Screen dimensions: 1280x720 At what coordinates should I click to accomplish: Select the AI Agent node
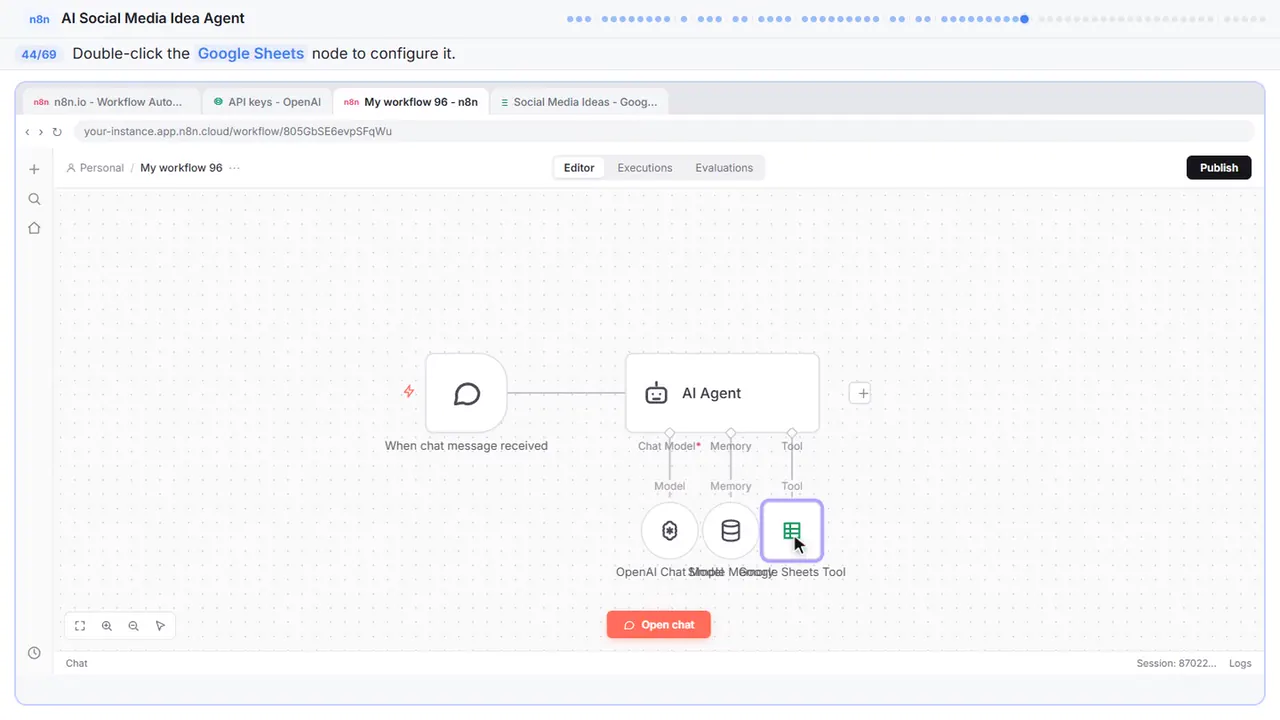coord(722,393)
